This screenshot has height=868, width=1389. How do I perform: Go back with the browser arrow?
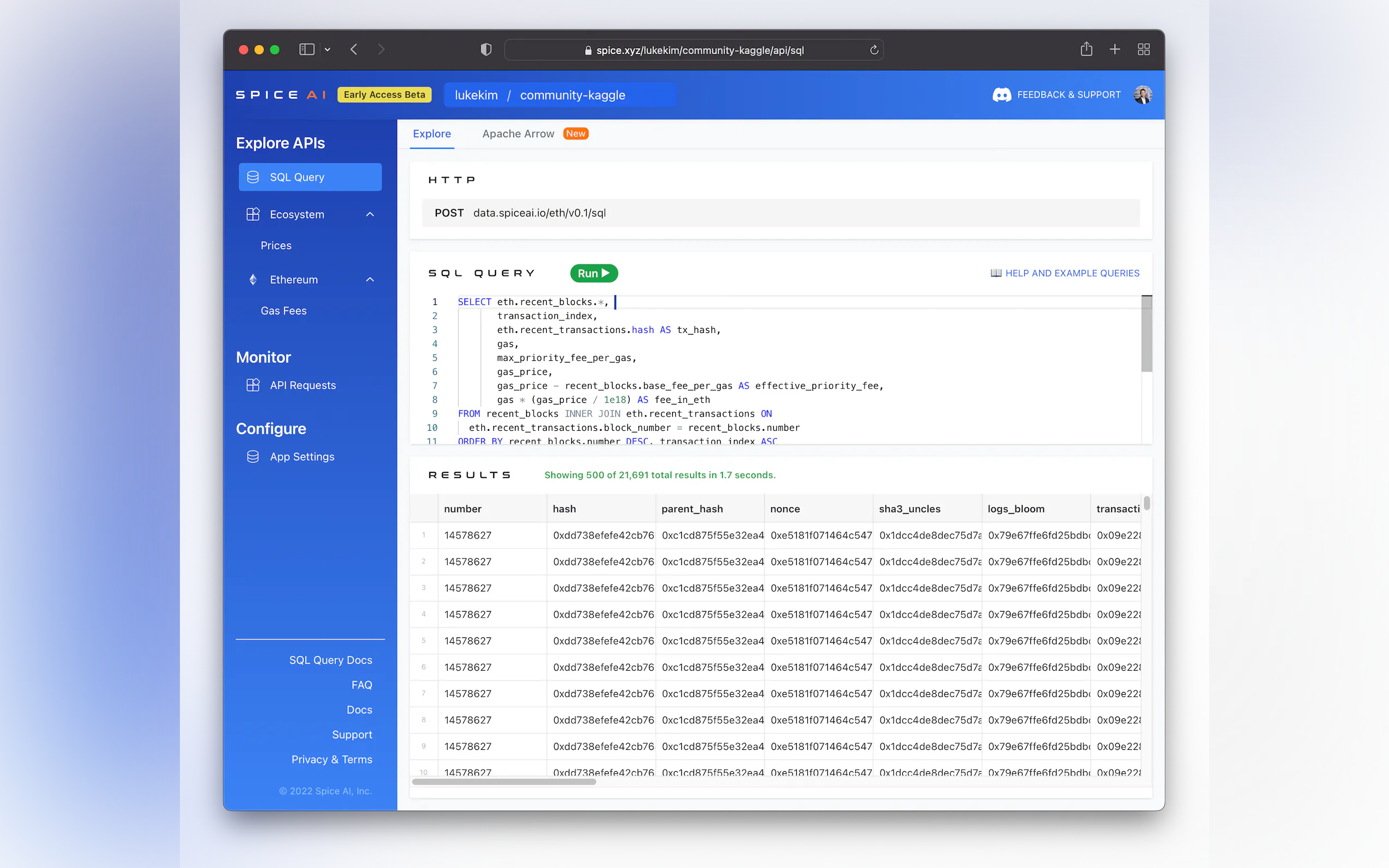pos(354,49)
